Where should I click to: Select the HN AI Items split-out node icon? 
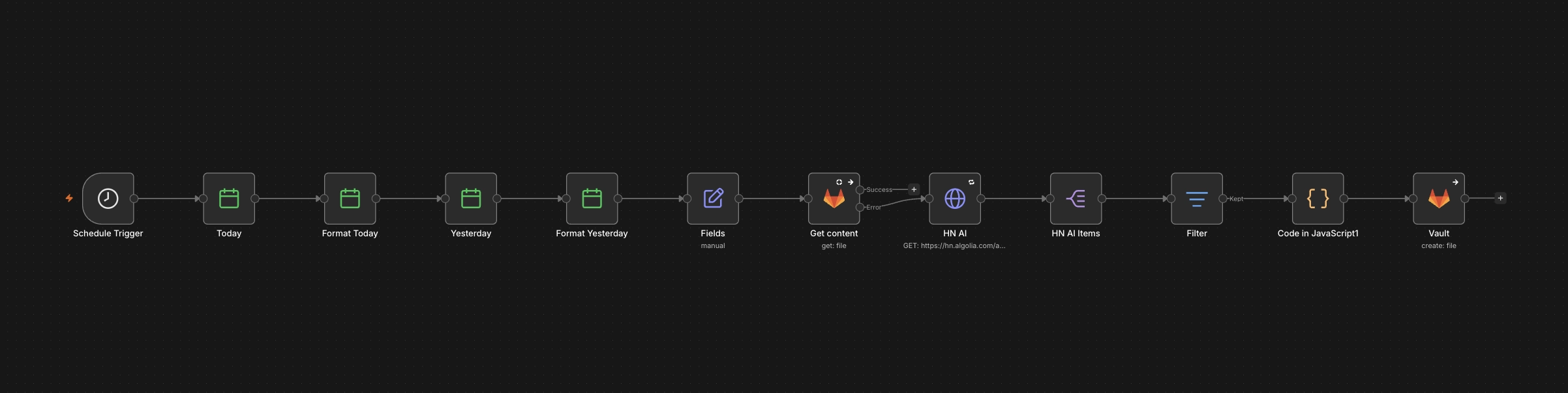click(1076, 198)
